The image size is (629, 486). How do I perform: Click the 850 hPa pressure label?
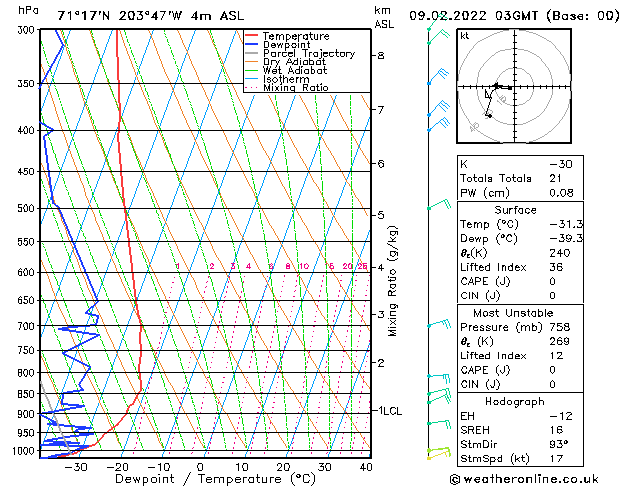coord(28,394)
